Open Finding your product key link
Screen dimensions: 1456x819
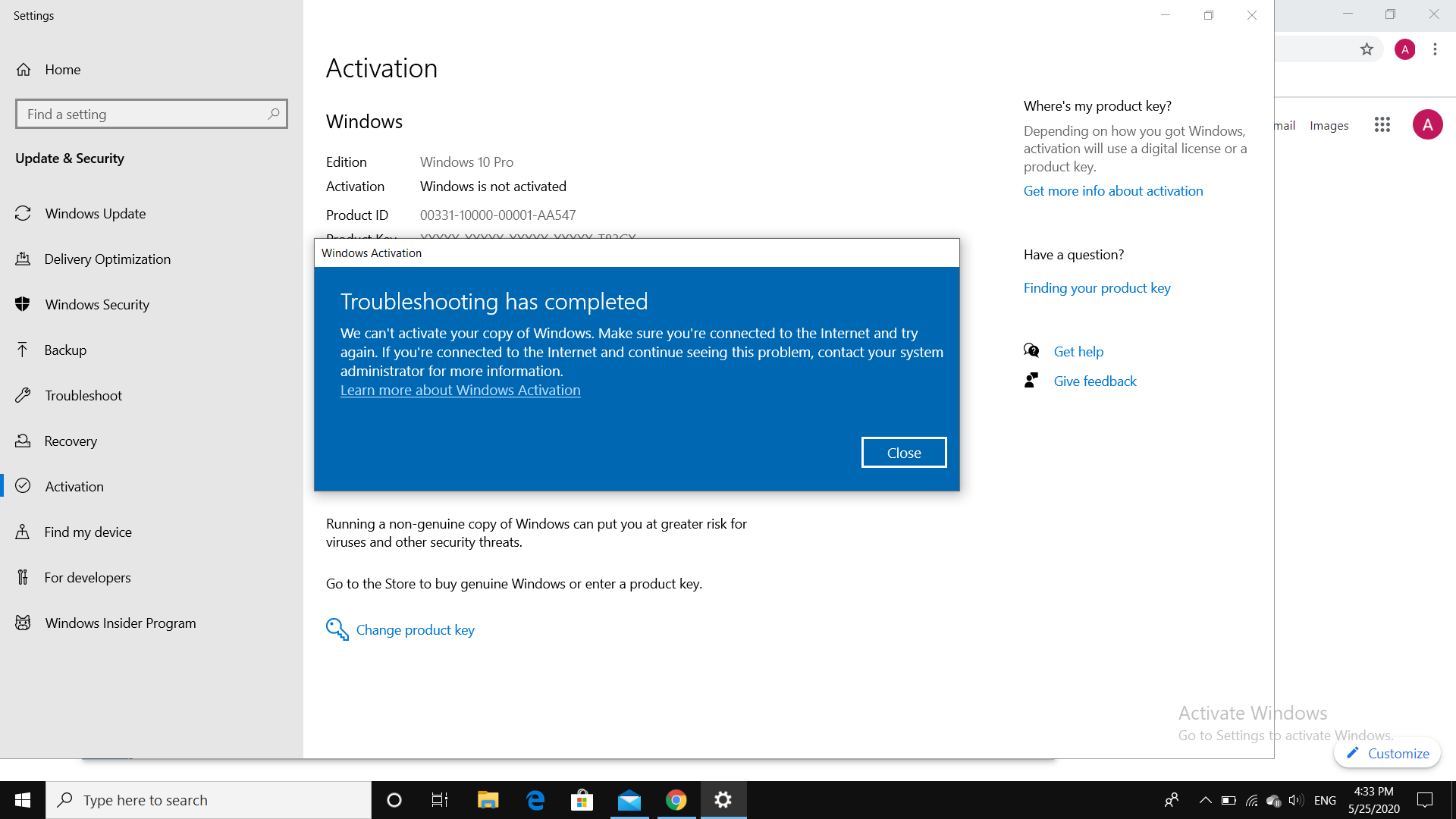1097,288
